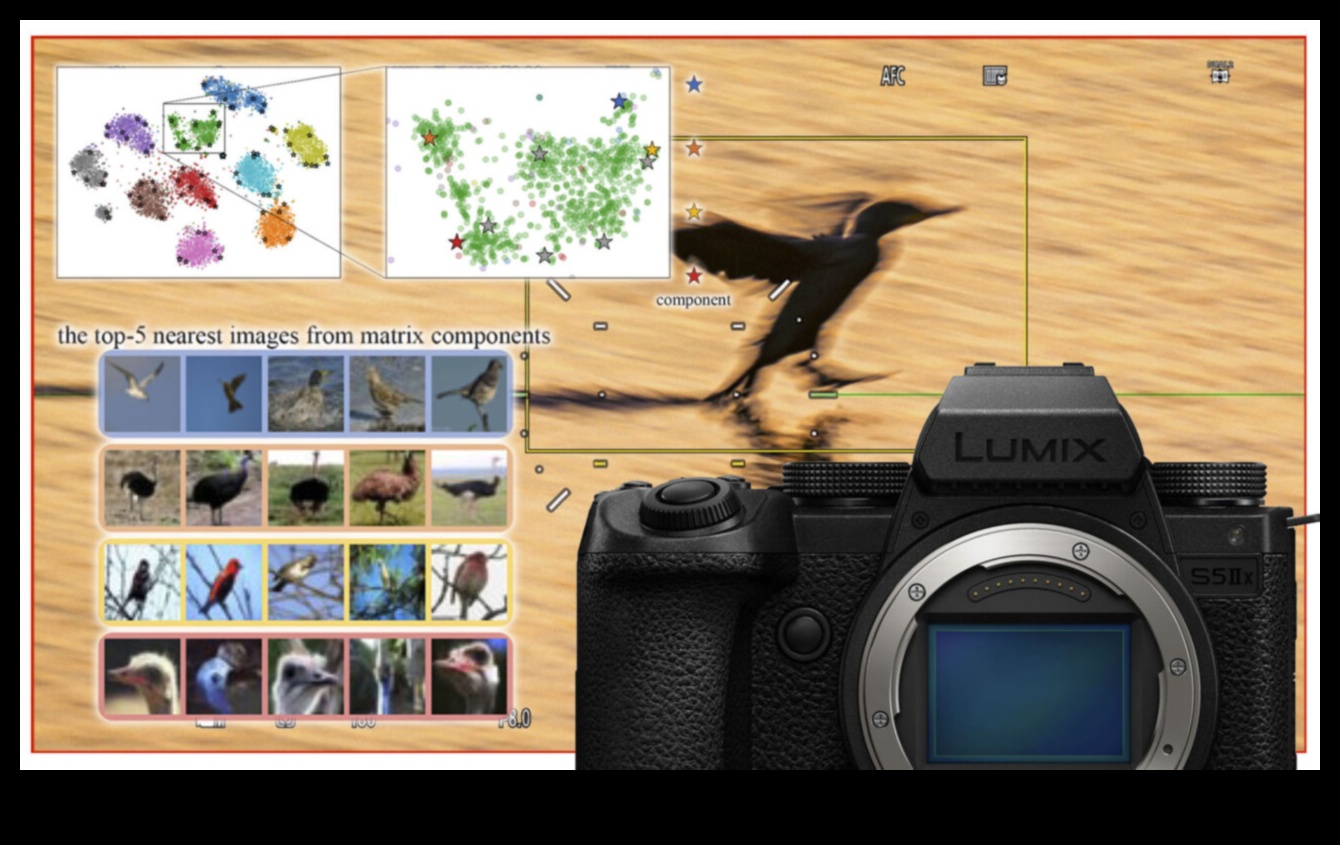Viewport: 1340px width, 845px height.
Task: Open the bird splashing in water thumbnail
Action: tap(306, 394)
